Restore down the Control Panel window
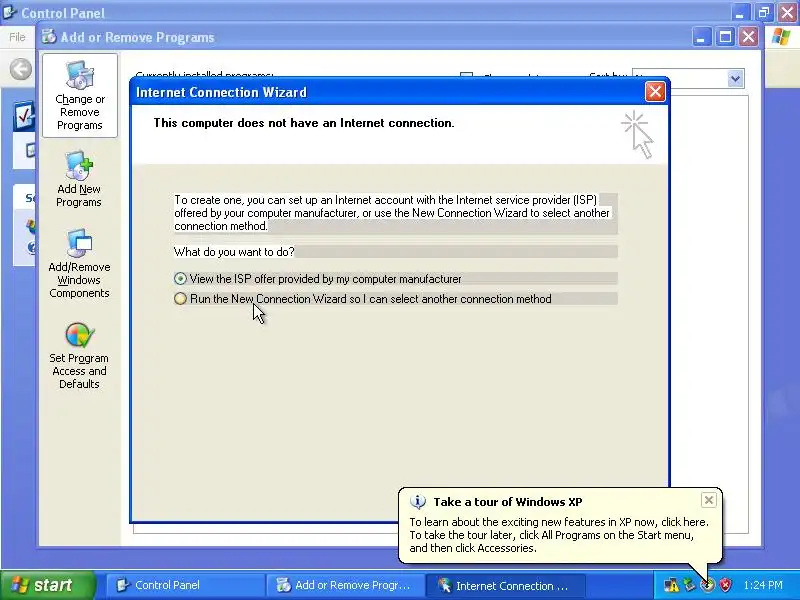Viewport: 800px width, 600px height. coord(764,12)
